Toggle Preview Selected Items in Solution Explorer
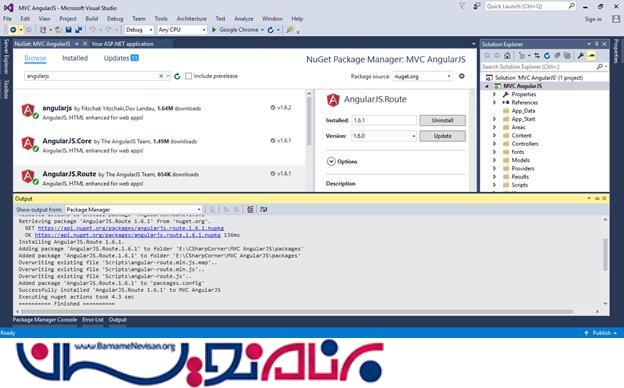The image size is (624, 388). tap(591, 56)
